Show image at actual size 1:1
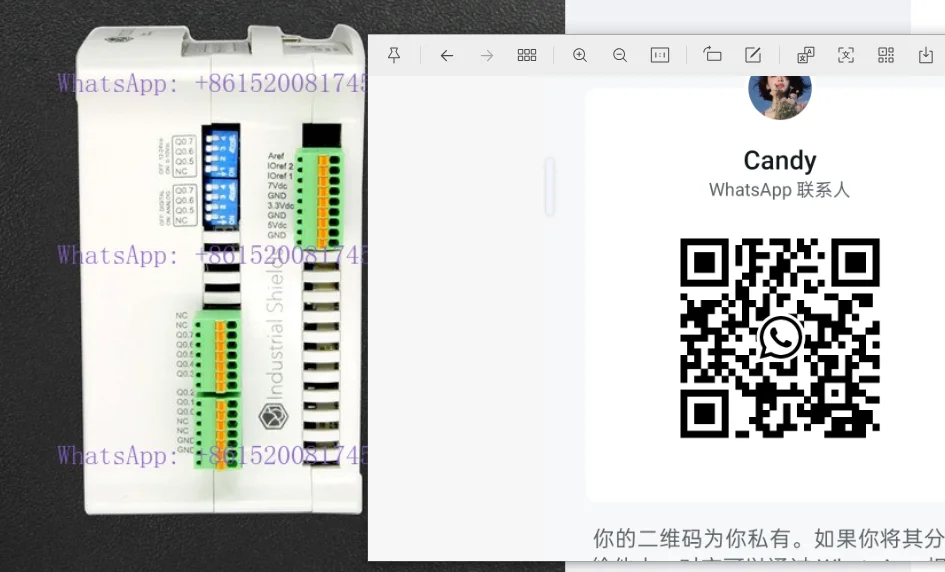 coord(660,55)
